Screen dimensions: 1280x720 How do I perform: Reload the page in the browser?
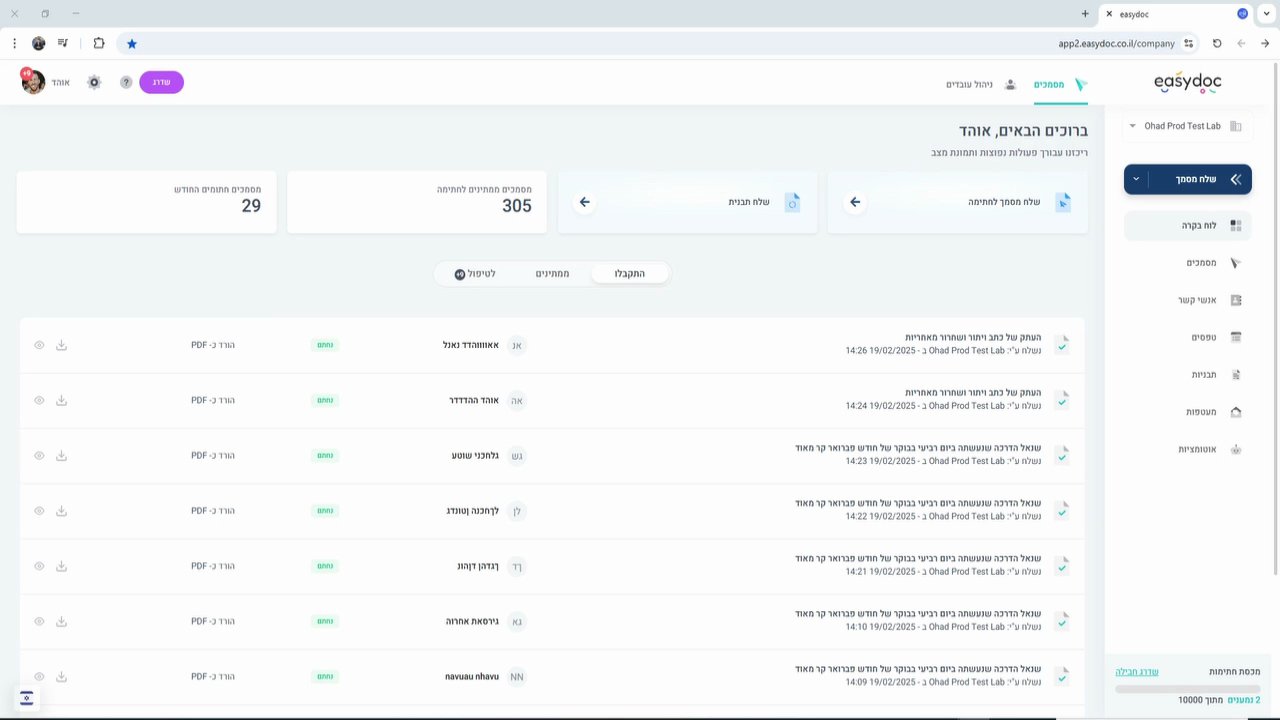click(x=1217, y=44)
